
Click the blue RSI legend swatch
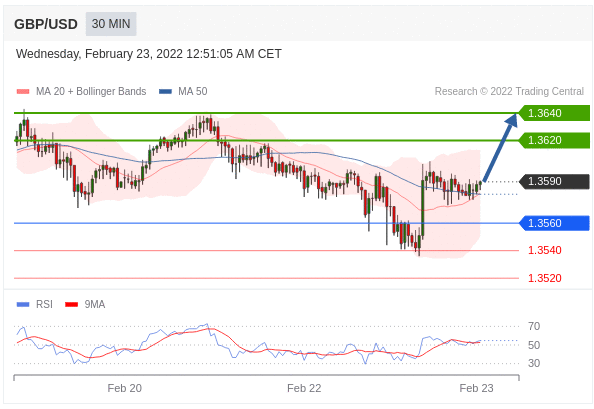(x=23, y=304)
